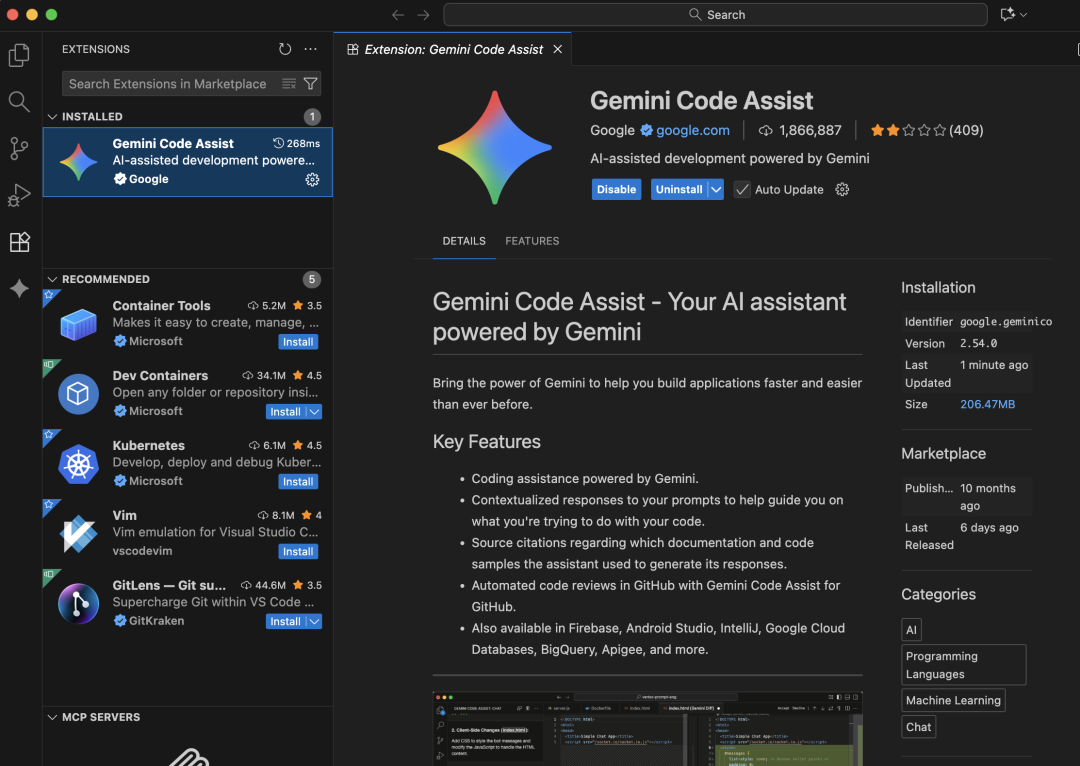Switch to the FEATURES tab

point(532,241)
